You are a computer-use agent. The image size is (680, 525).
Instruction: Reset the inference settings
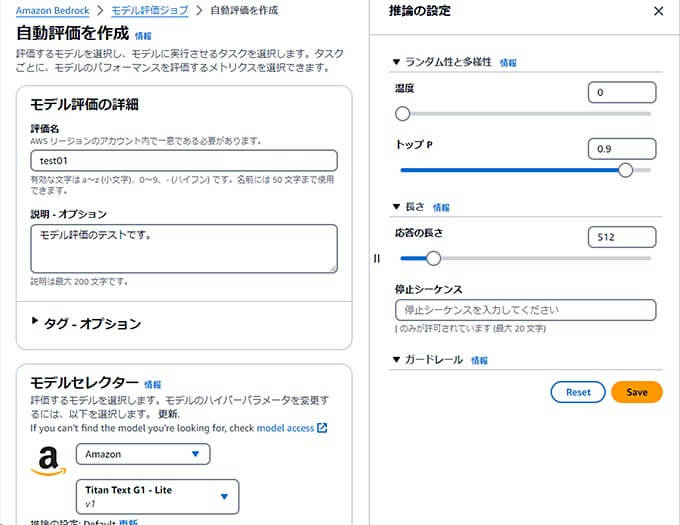[x=578, y=392]
